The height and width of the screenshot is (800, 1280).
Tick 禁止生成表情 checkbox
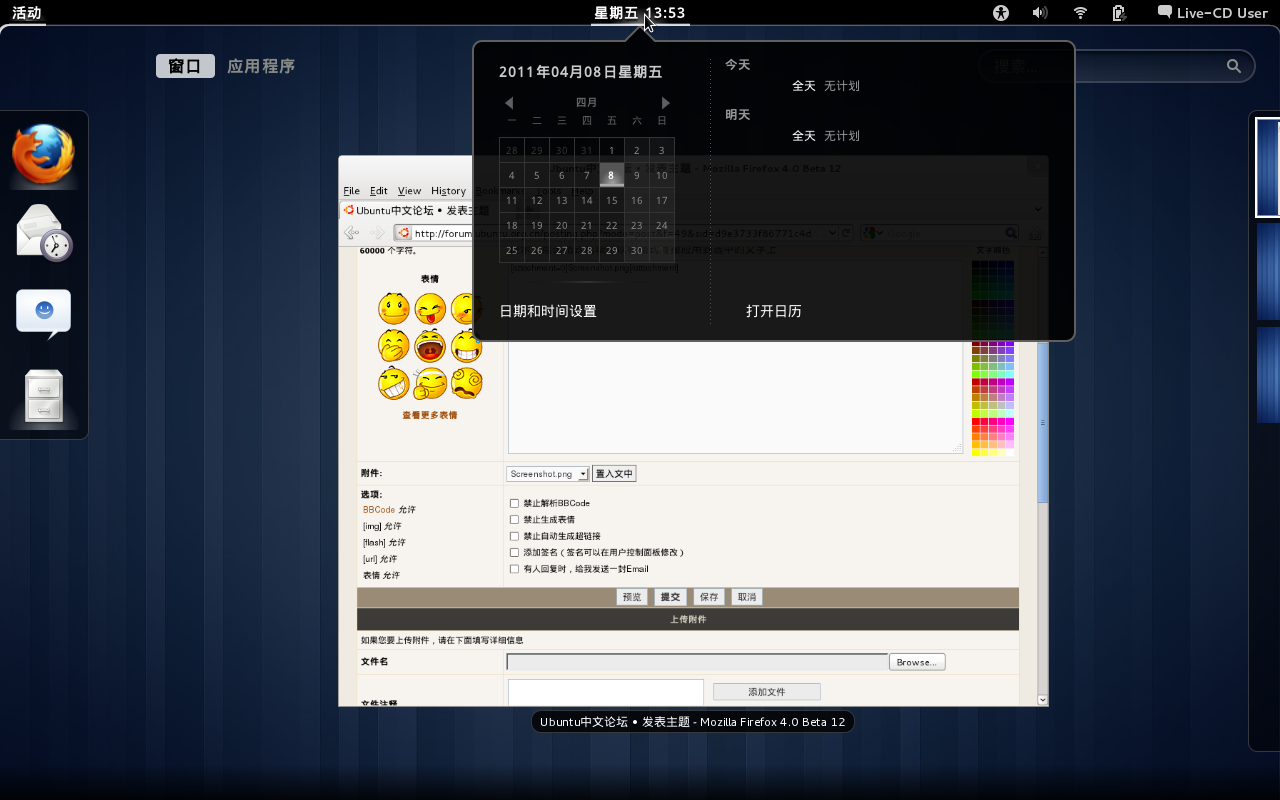514,519
